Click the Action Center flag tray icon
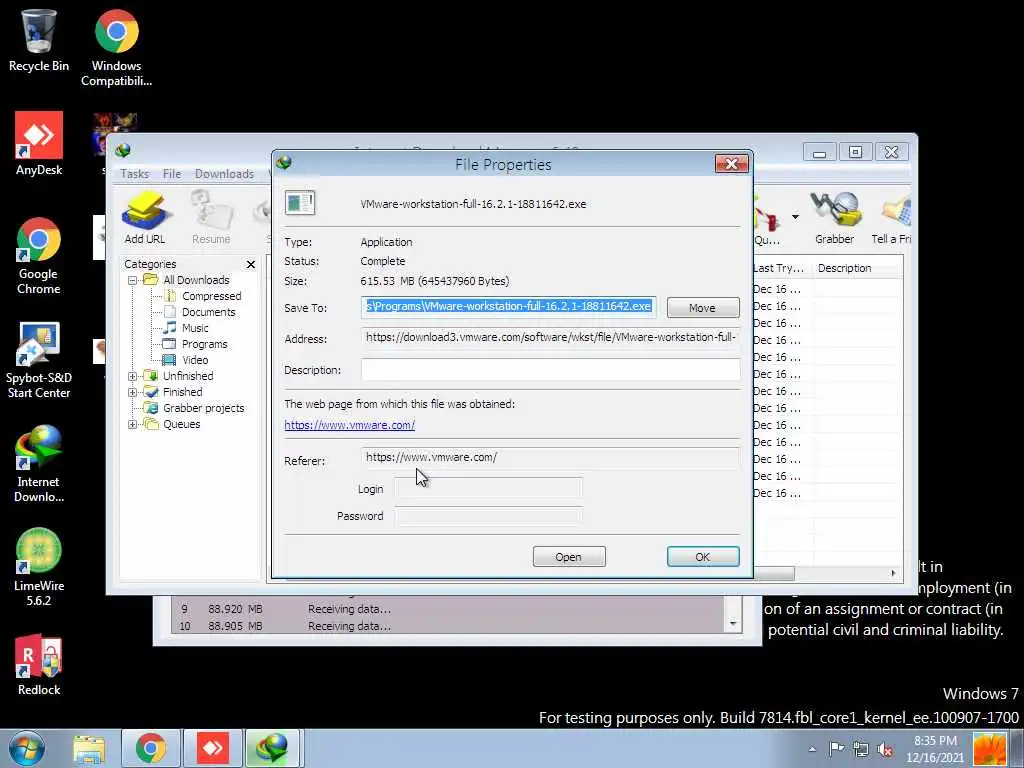This screenshot has height=768, width=1024. pos(837,749)
